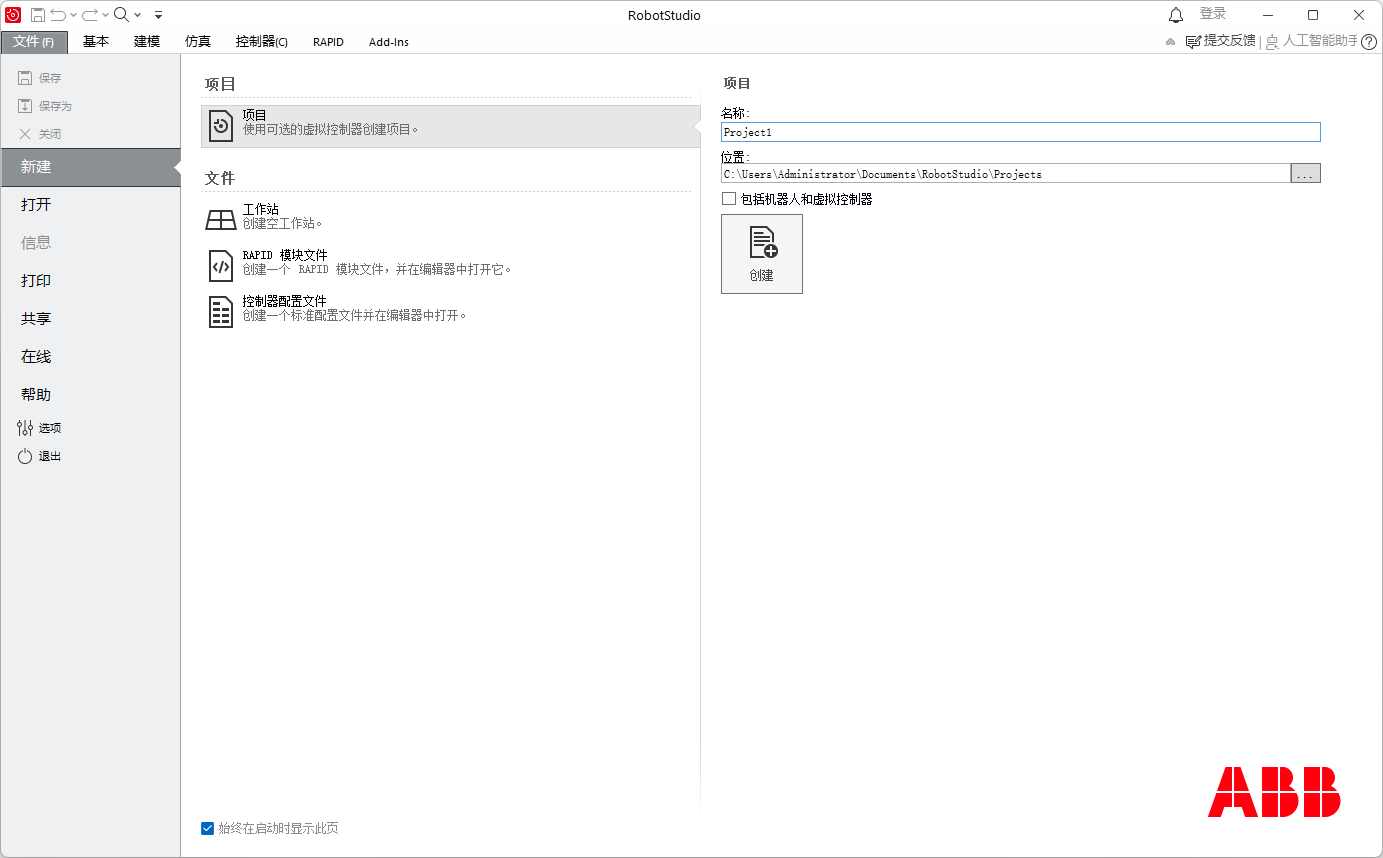Click the ... browse button beside the location path
Image resolution: width=1383 pixels, height=858 pixels.
click(x=1306, y=174)
